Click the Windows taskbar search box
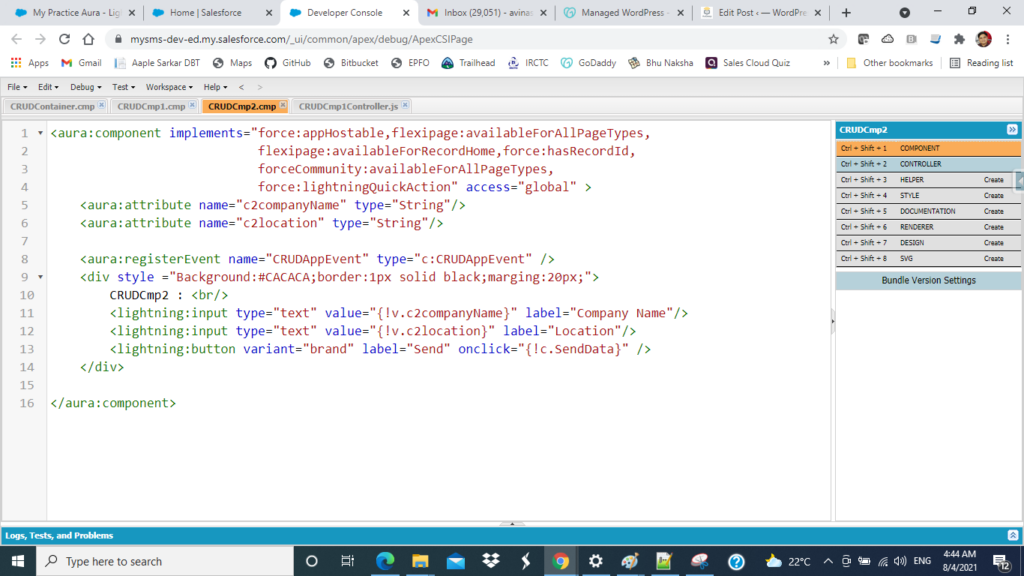This screenshot has width=1024, height=576. [165, 561]
